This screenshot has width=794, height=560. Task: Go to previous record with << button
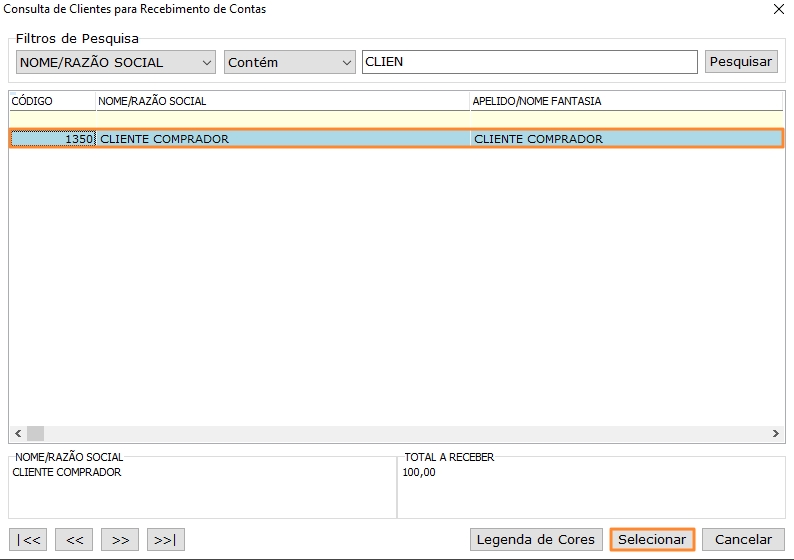pos(75,540)
